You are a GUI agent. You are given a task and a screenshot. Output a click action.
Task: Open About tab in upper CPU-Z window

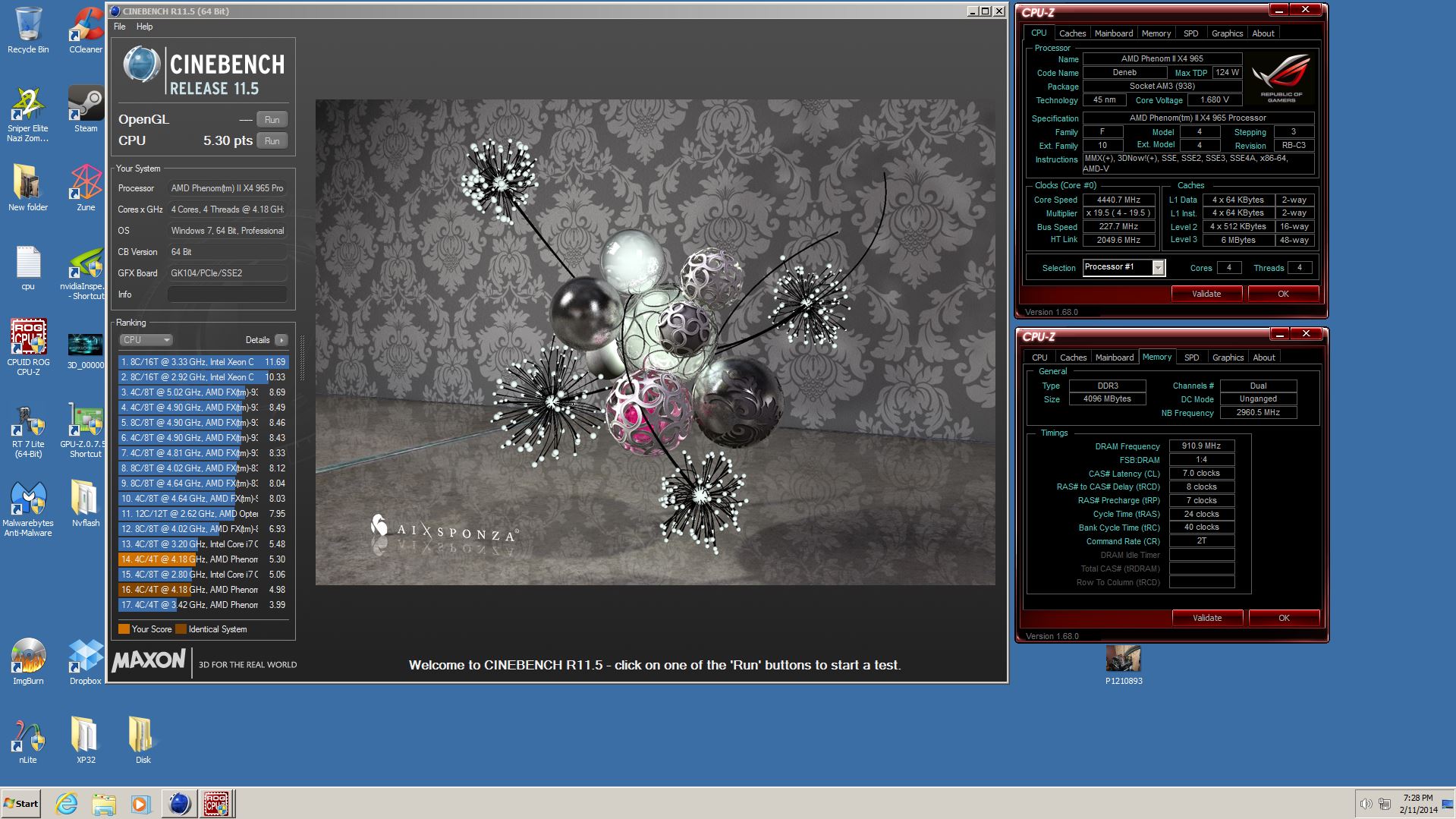tap(1263, 33)
